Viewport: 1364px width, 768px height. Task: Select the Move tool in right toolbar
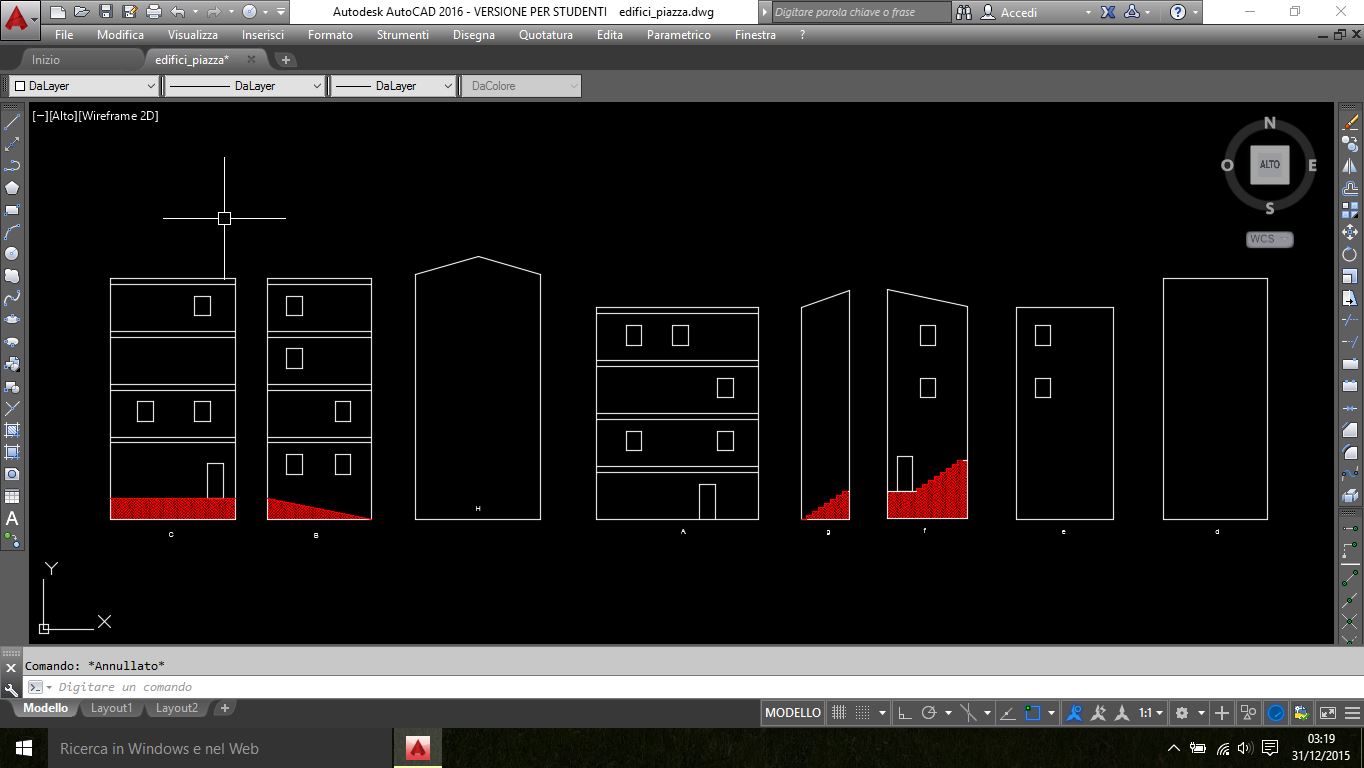point(1350,232)
